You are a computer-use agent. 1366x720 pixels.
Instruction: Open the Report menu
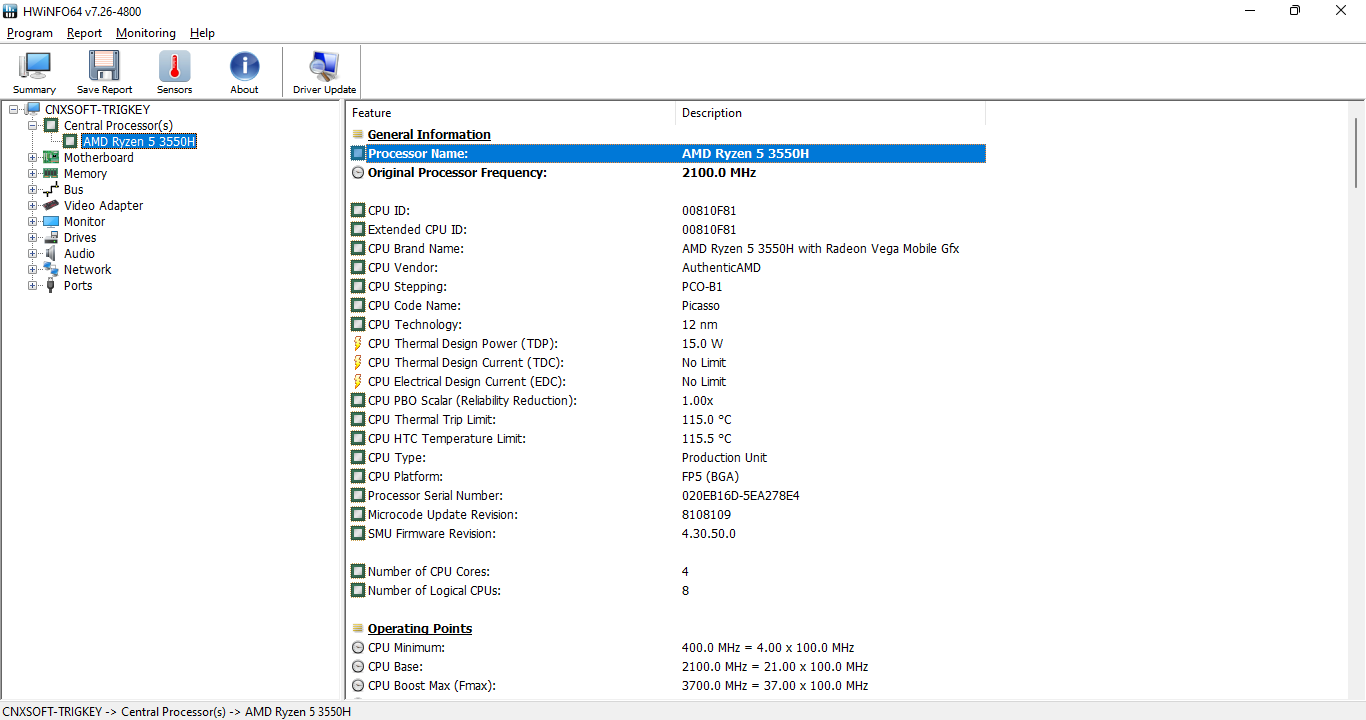tap(85, 33)
